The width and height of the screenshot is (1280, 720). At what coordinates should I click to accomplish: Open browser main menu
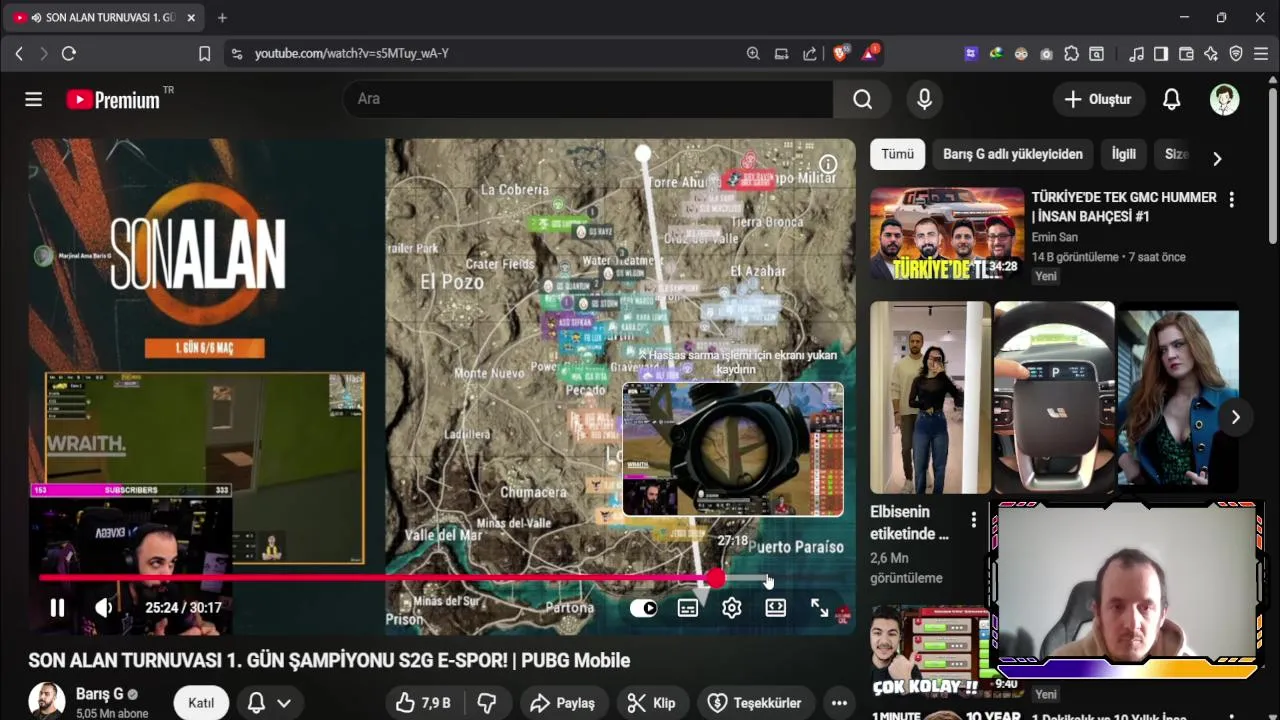[x=1261, y=53]
